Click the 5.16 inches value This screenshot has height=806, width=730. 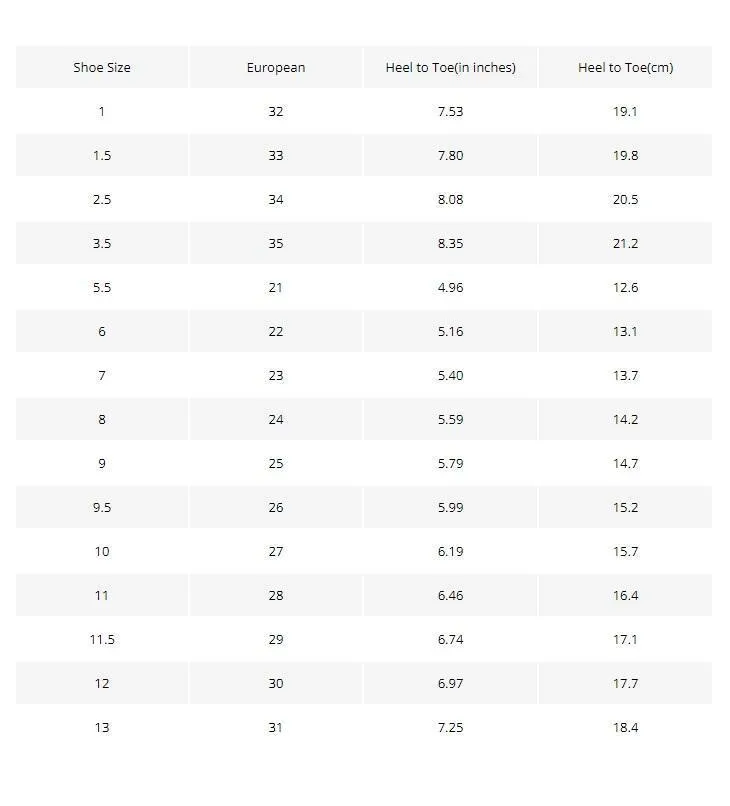tap(450, 332)
